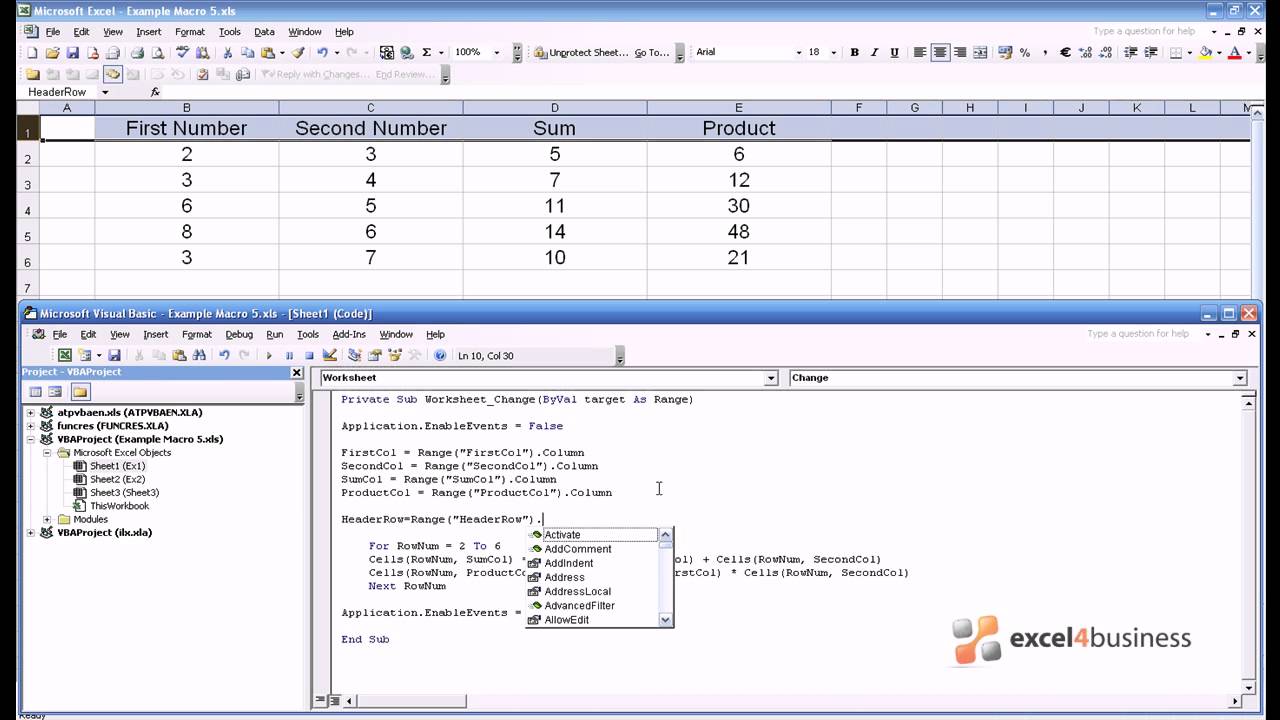The width and height of the screenshot is (1280, 720).
Task: Open the Debug menu in Visual Basic
Action: pyautogui.click(x=239, y=335)
